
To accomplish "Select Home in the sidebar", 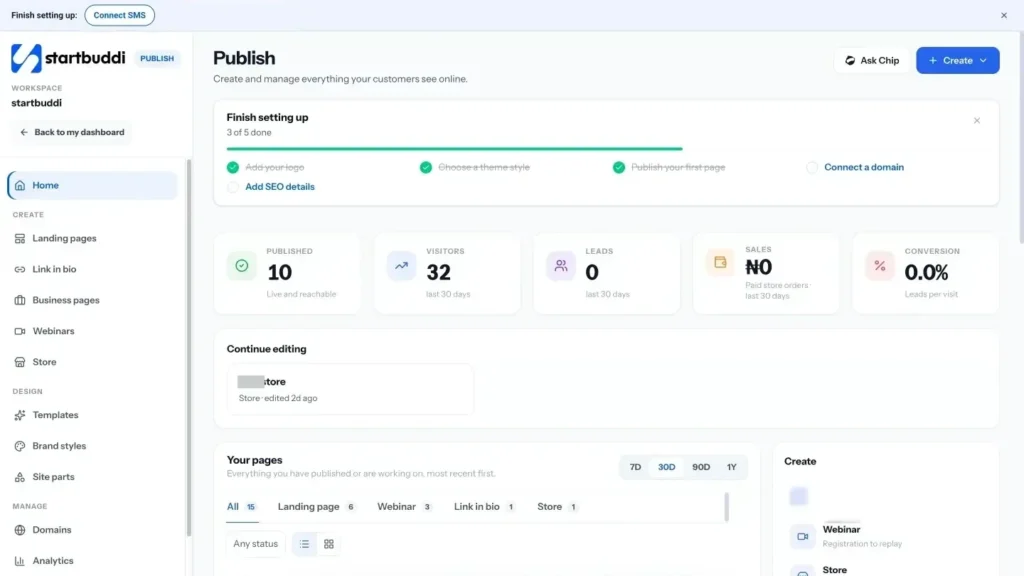I will (92, 185).
